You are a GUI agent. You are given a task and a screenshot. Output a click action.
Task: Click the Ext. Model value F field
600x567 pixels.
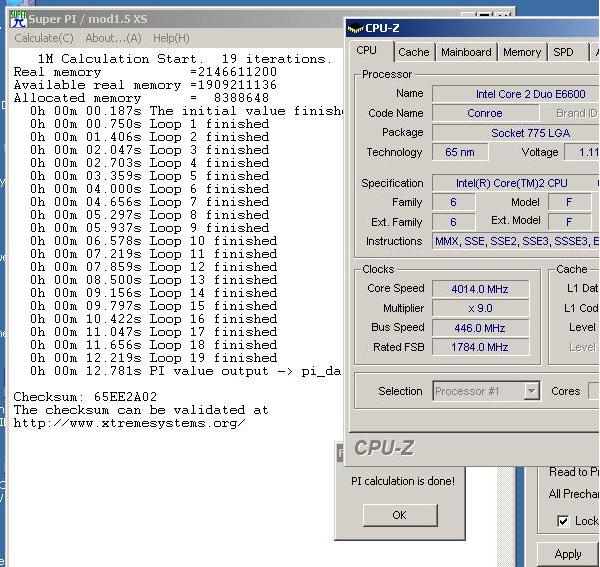click(x=569, y=222)
